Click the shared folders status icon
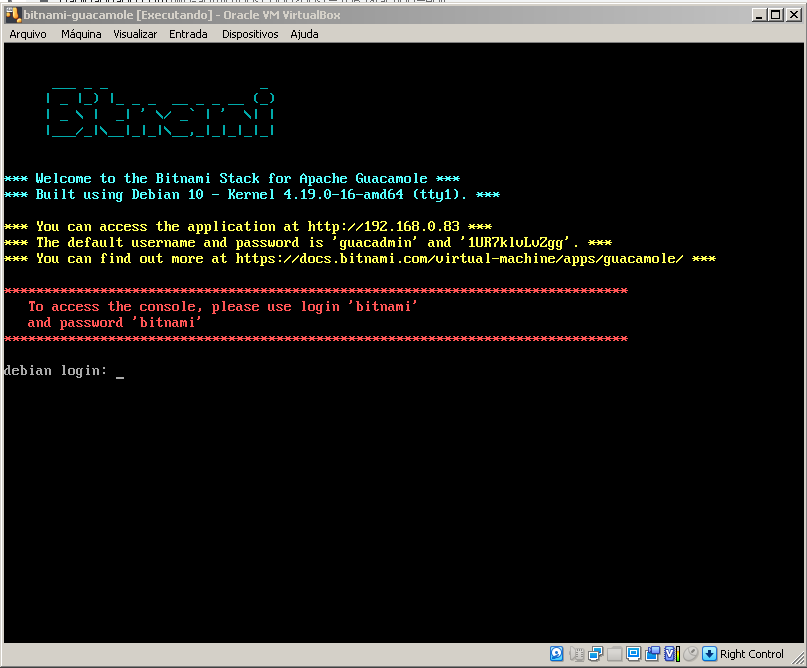Viewport: 807px width, 668px height. 615,654
